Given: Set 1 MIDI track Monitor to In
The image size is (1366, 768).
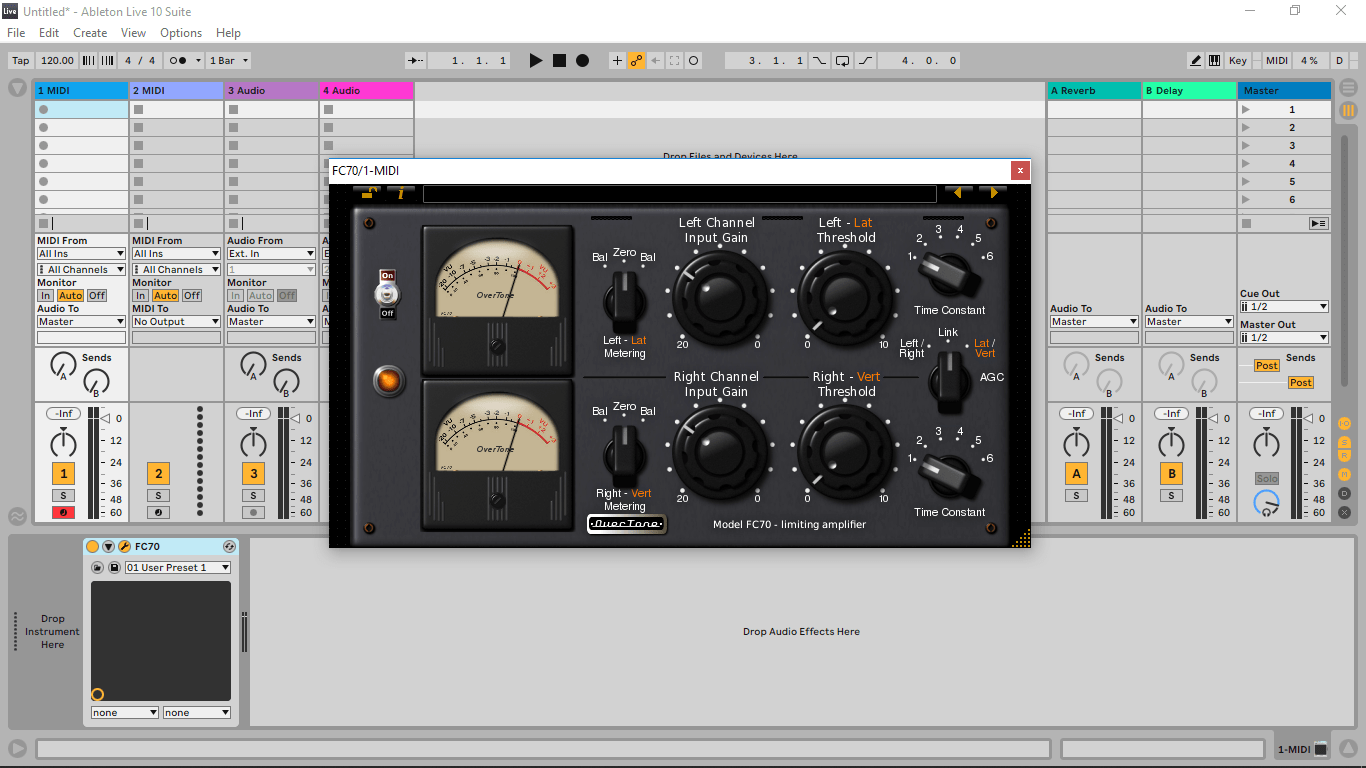Looking at the screenshot, I should 45,296.
